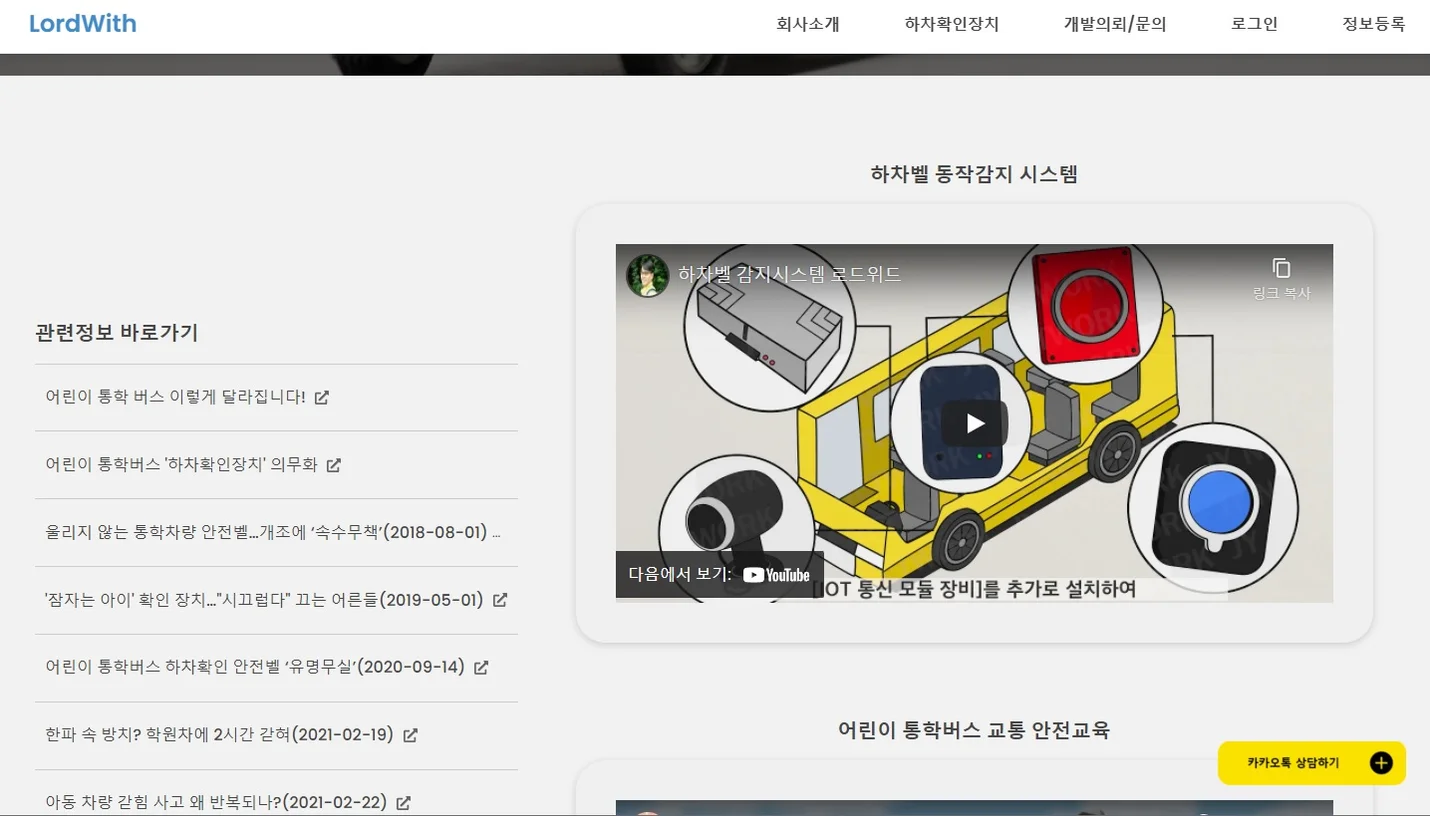This screenshot has width=1430, height=816.
Task: Open the 로그인 page
Action: point(1254,25)
